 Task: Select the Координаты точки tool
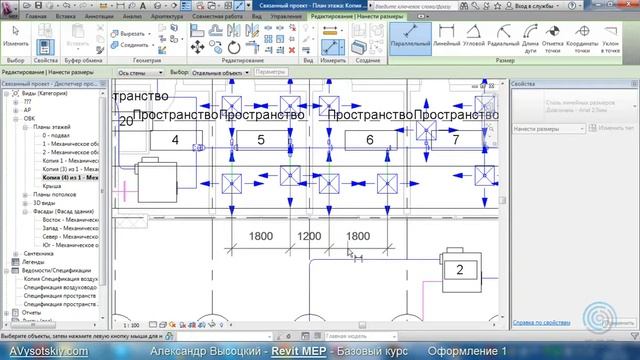582,38
